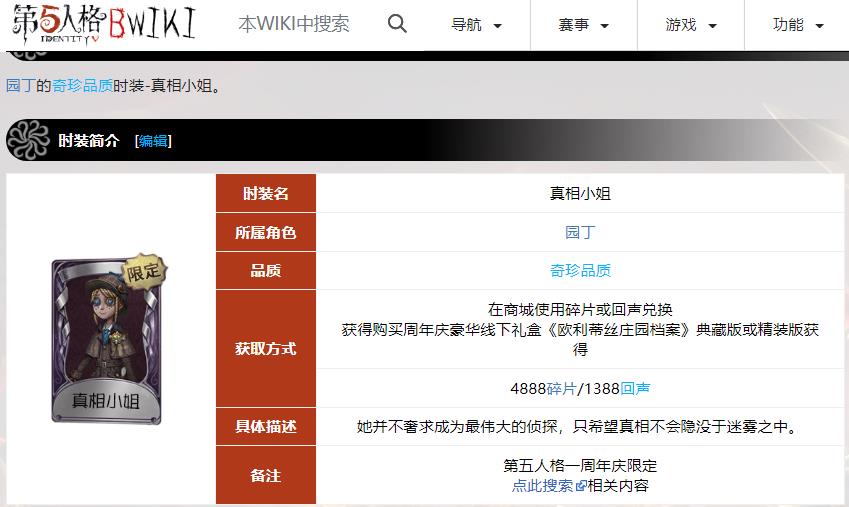Open the 导航 dropdown menu
The height and width of the screenshot is (507, 849).
coord(476,25)
